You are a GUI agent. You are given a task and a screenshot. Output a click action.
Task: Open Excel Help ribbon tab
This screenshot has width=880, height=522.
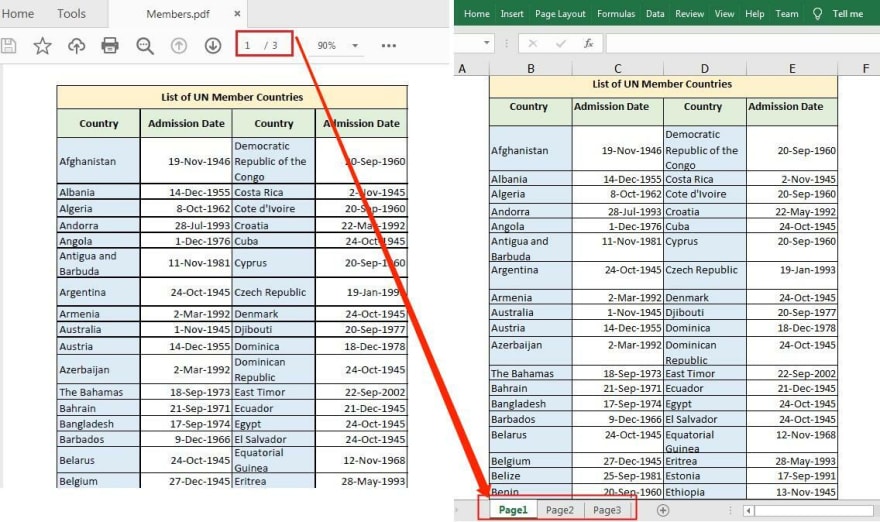coord(754,13)
